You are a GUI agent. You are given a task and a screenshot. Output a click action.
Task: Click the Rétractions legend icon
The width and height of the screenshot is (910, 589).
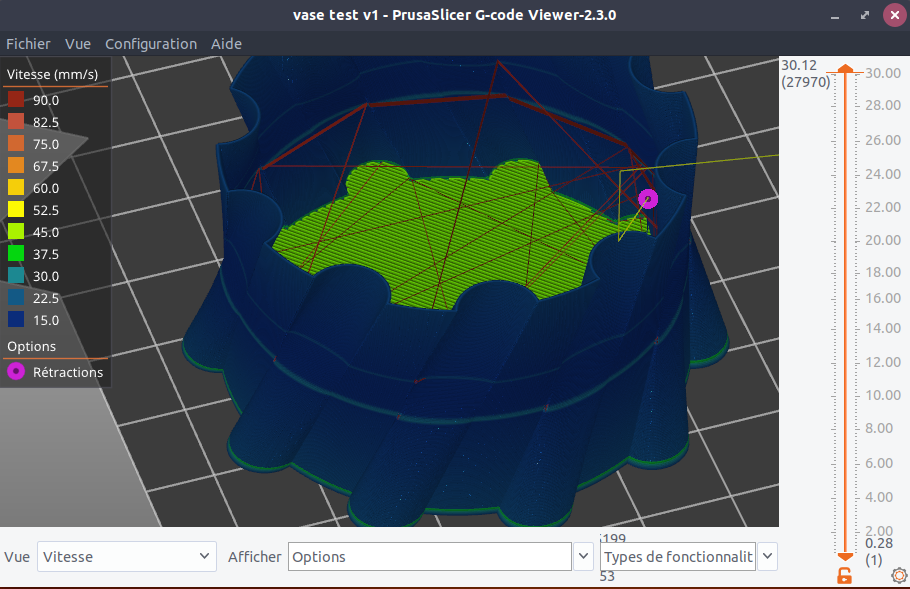click(16, 371)
